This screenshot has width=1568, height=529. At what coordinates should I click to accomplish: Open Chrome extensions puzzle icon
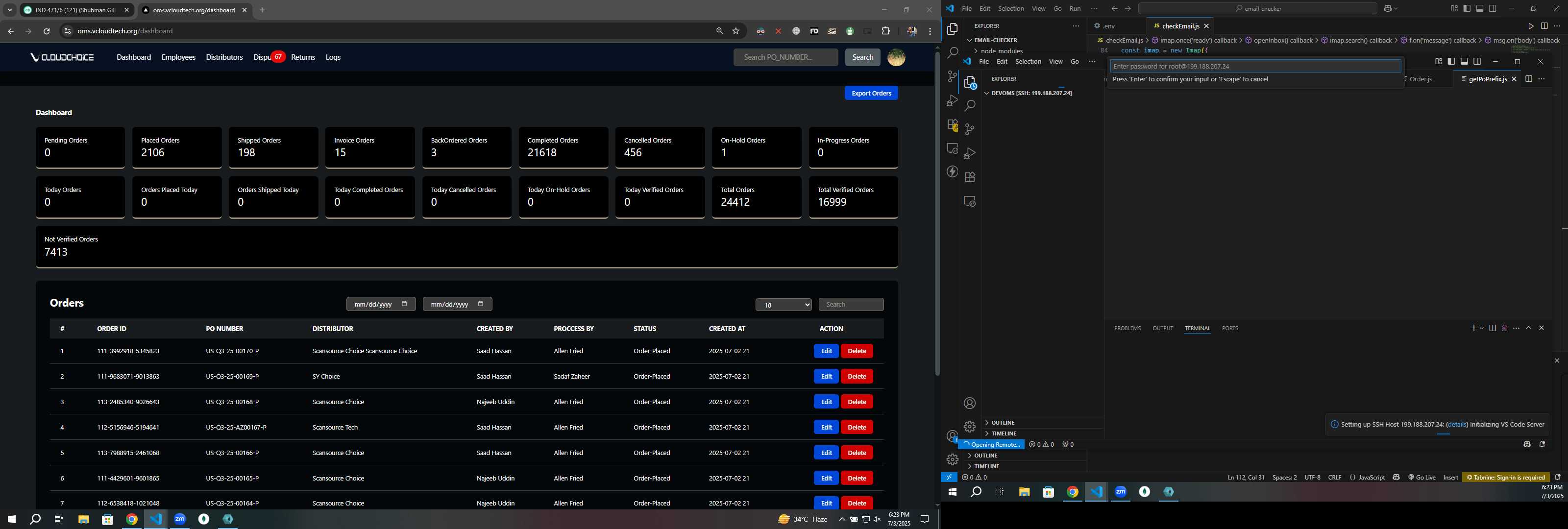pos(885,31)
